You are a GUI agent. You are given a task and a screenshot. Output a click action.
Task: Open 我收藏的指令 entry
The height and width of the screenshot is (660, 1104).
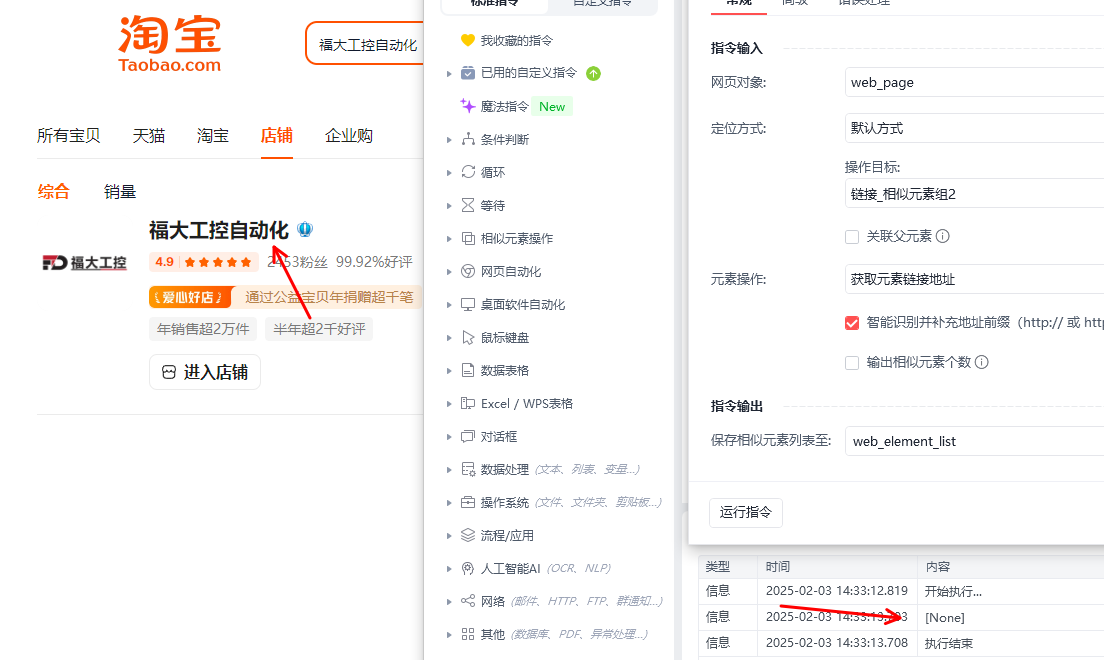507,40
